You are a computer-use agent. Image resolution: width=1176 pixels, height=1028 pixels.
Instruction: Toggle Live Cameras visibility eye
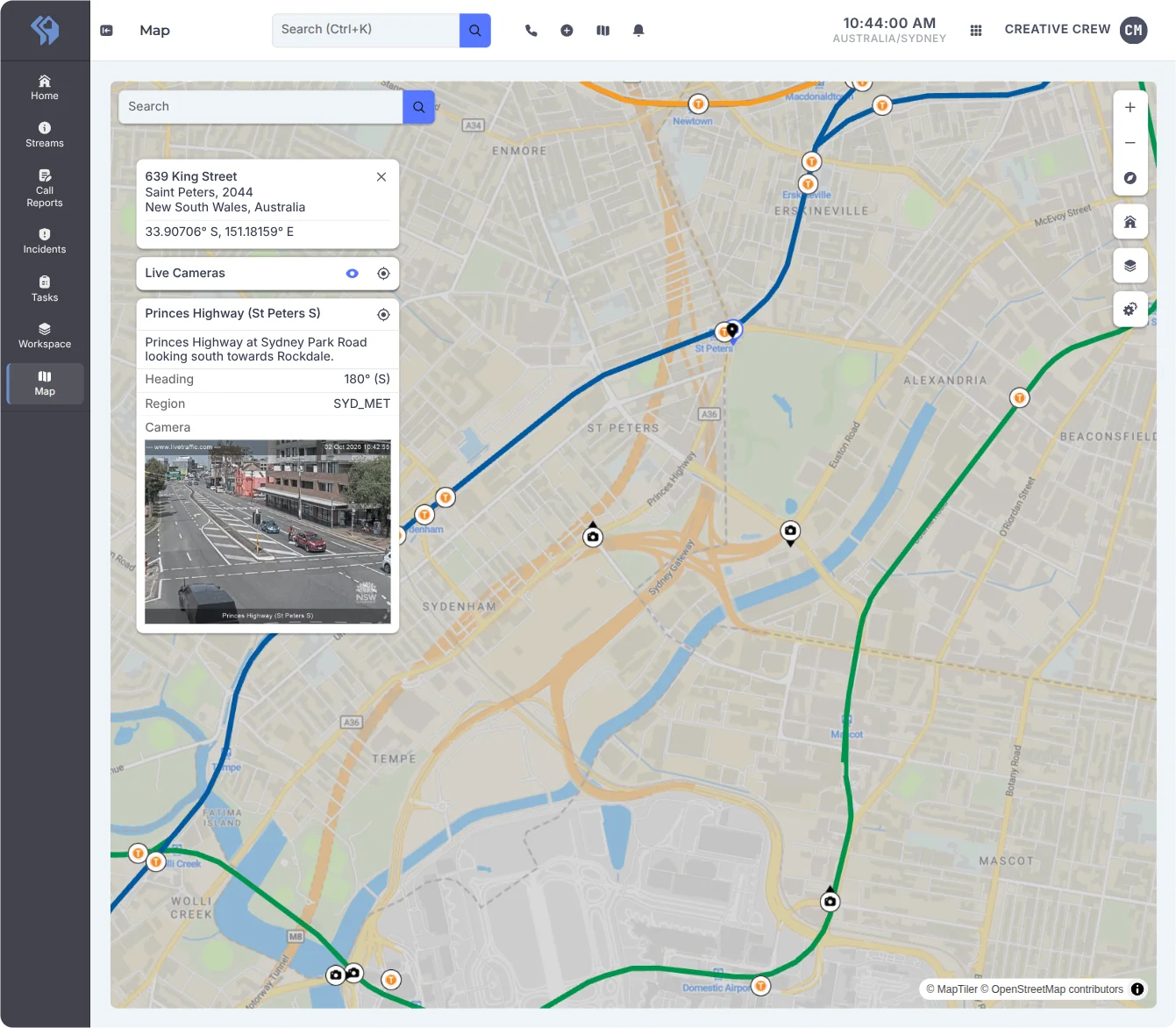(x=353, y=274)
